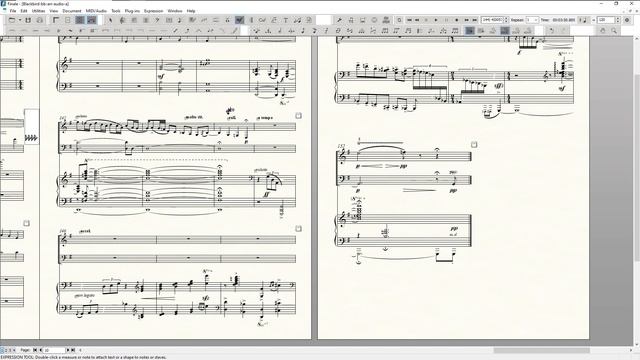Click the highlighted Expression tool
This screenshot has height=360, width=640.
[x=240, y=20]
